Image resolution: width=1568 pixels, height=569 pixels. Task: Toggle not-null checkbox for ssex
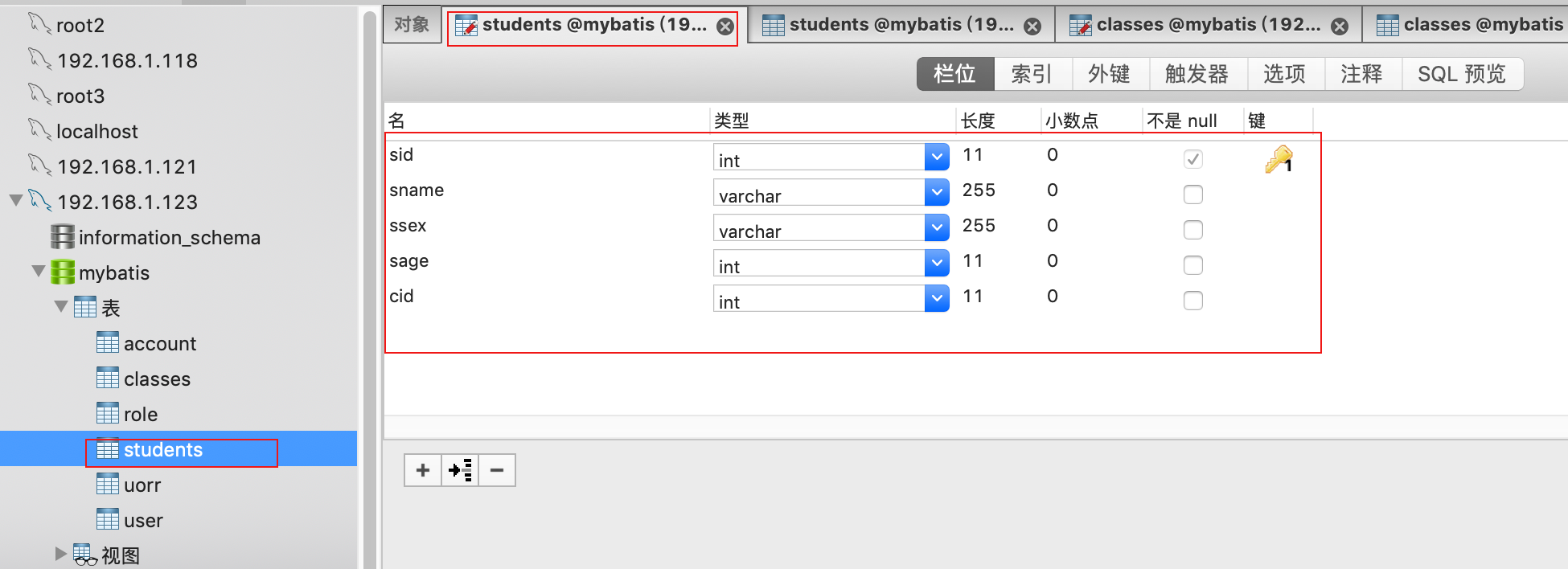[x=1192, y=230]
